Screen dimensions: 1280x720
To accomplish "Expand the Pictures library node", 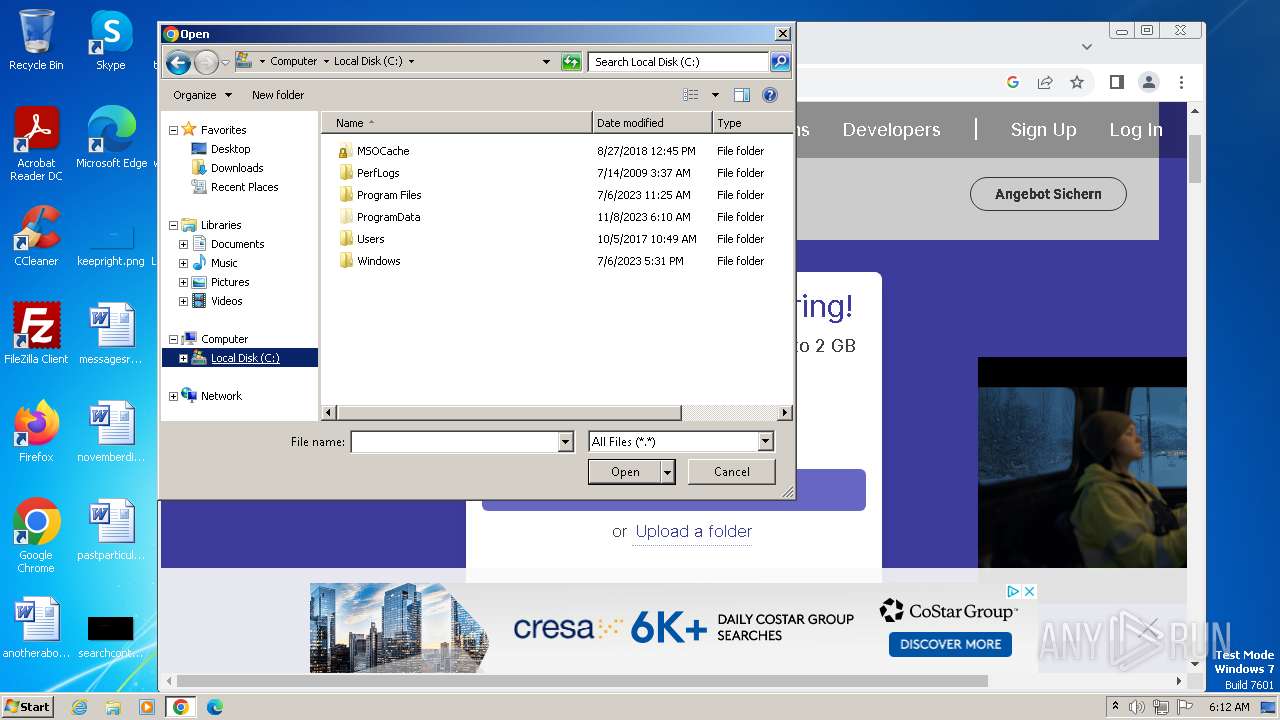I will 183,282.
